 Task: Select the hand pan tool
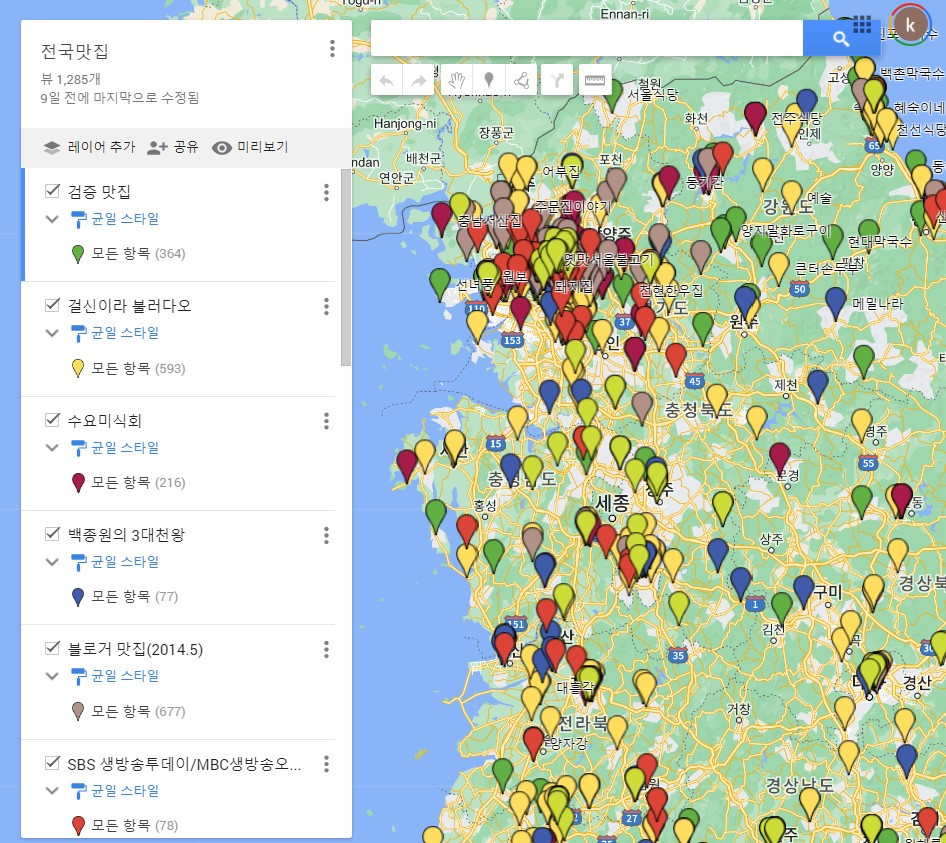pos(457,80)
